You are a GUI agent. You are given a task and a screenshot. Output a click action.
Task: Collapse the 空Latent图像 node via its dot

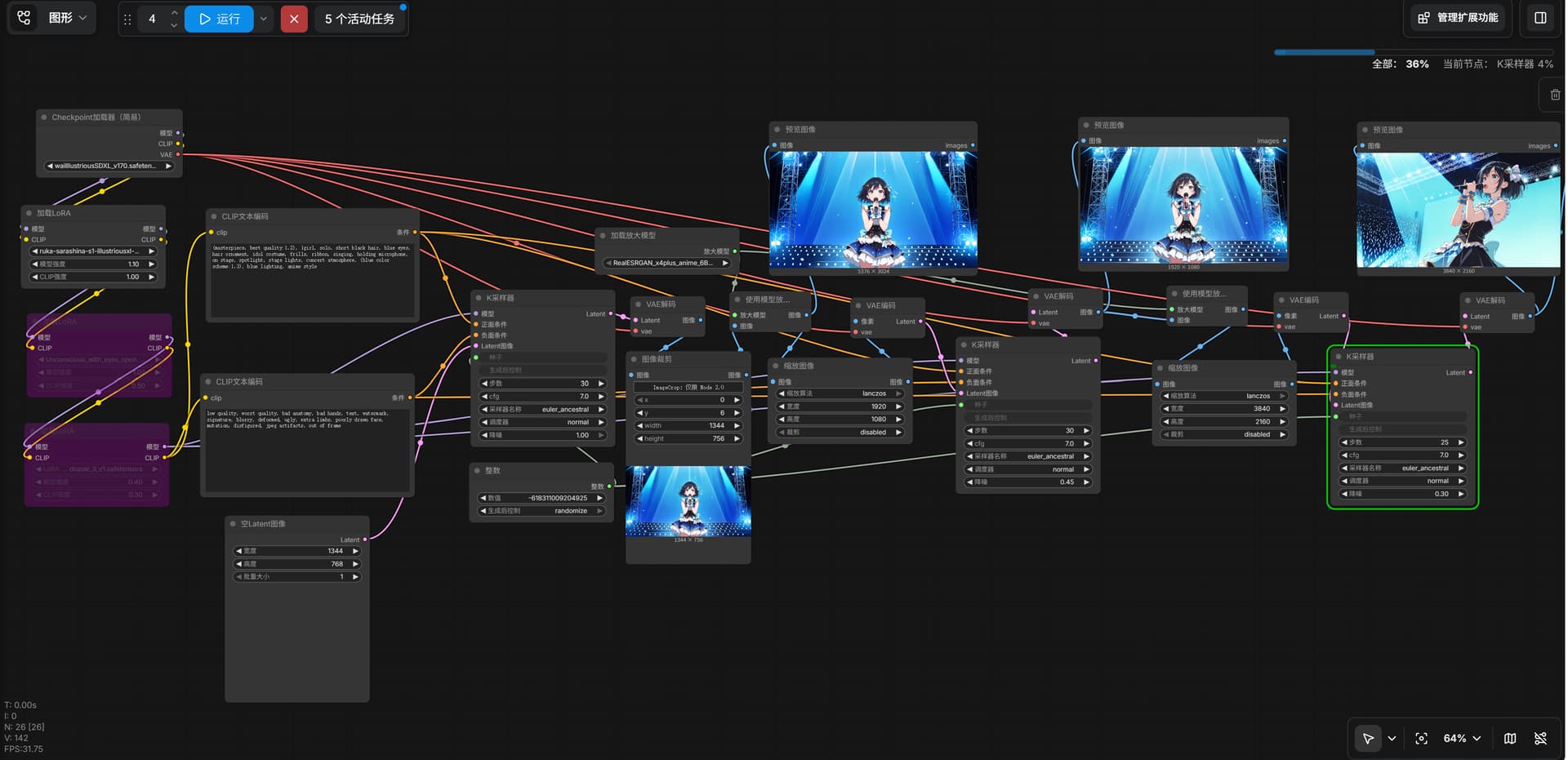coord(233,523)
